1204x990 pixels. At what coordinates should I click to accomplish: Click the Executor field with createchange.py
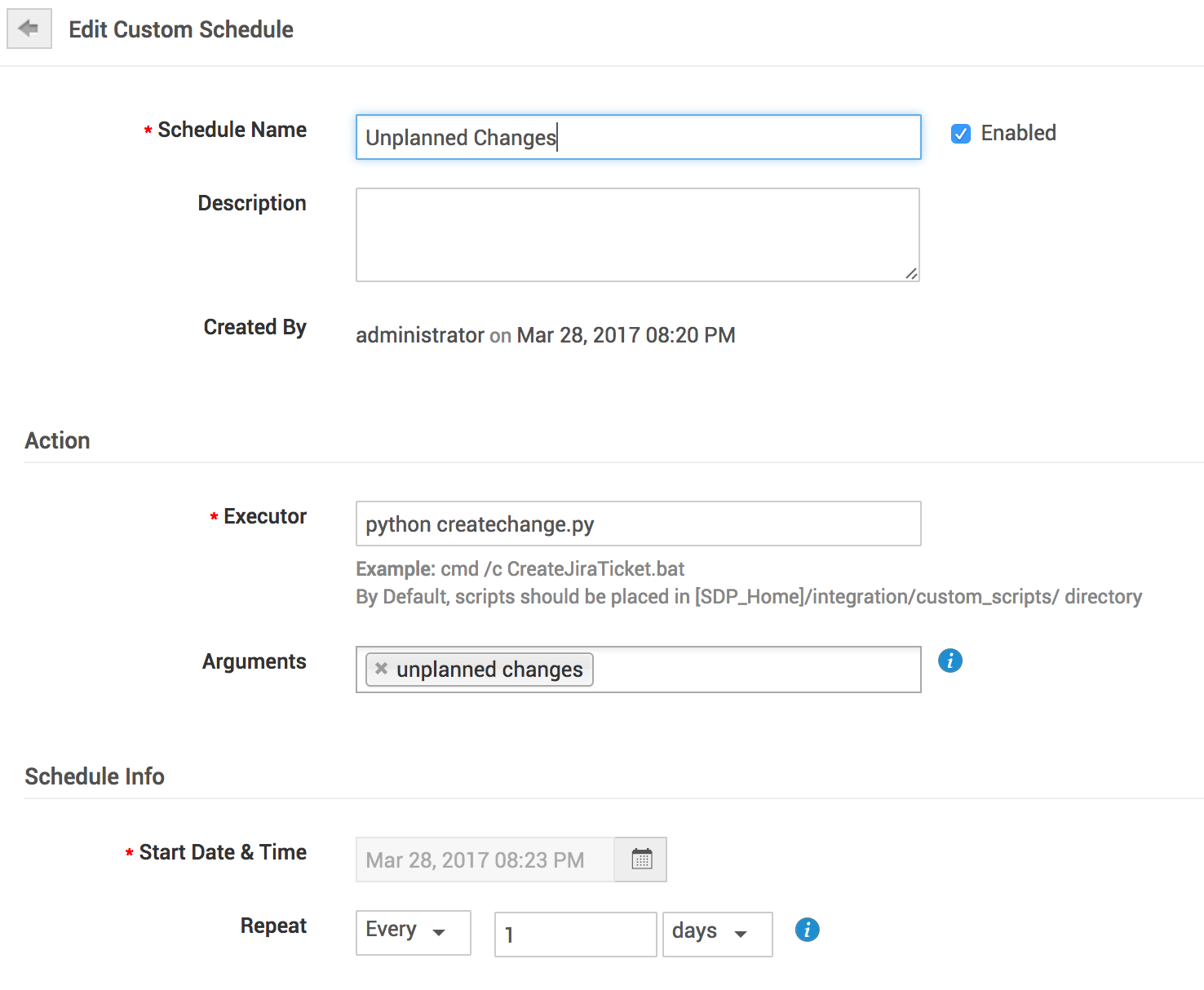[638, 524]
